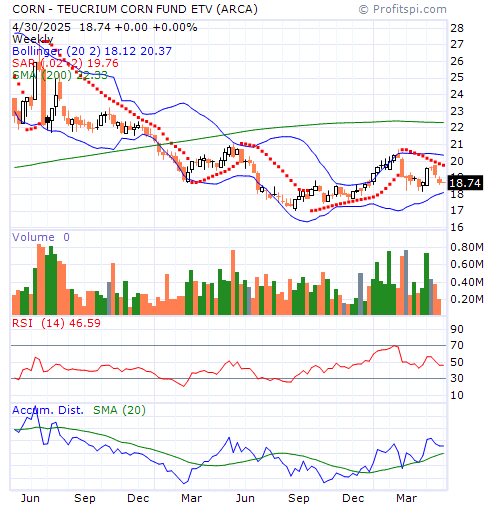This screenshot has height=521, width=500.
Task: Click the 22 price axis label
Action: [457, 127]
